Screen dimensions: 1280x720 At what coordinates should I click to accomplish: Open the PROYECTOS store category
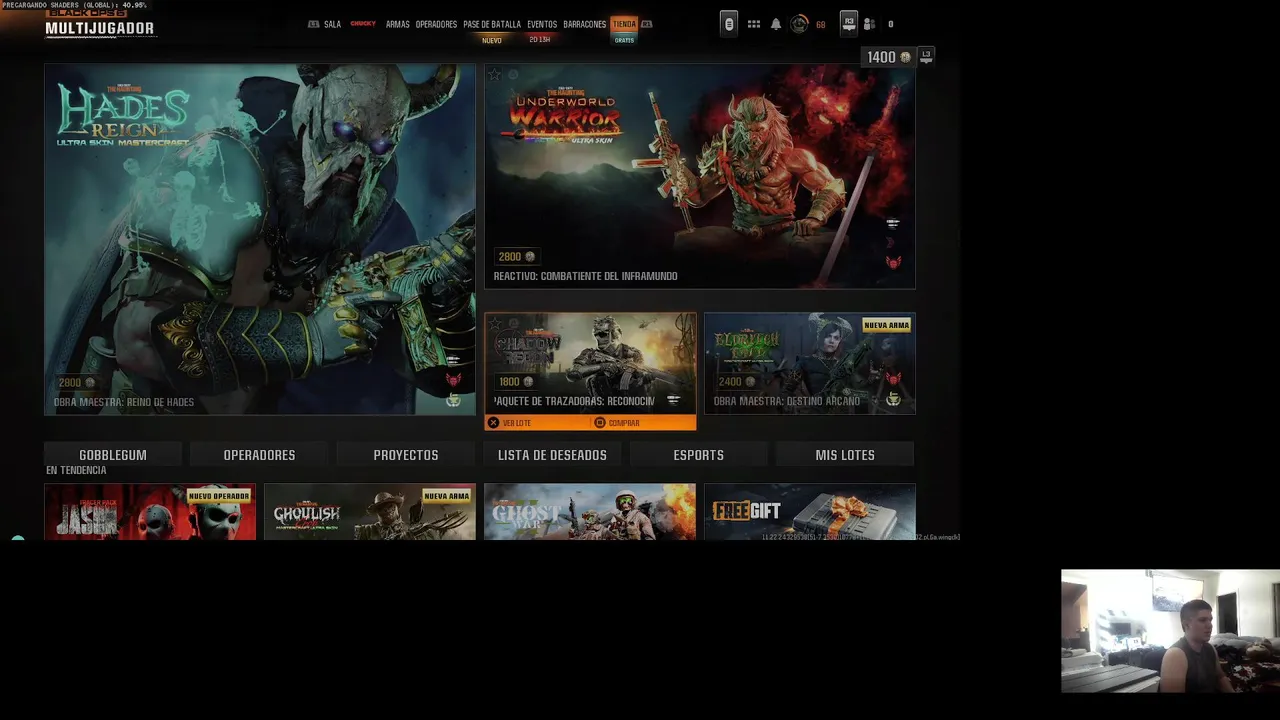pos(406,455)
